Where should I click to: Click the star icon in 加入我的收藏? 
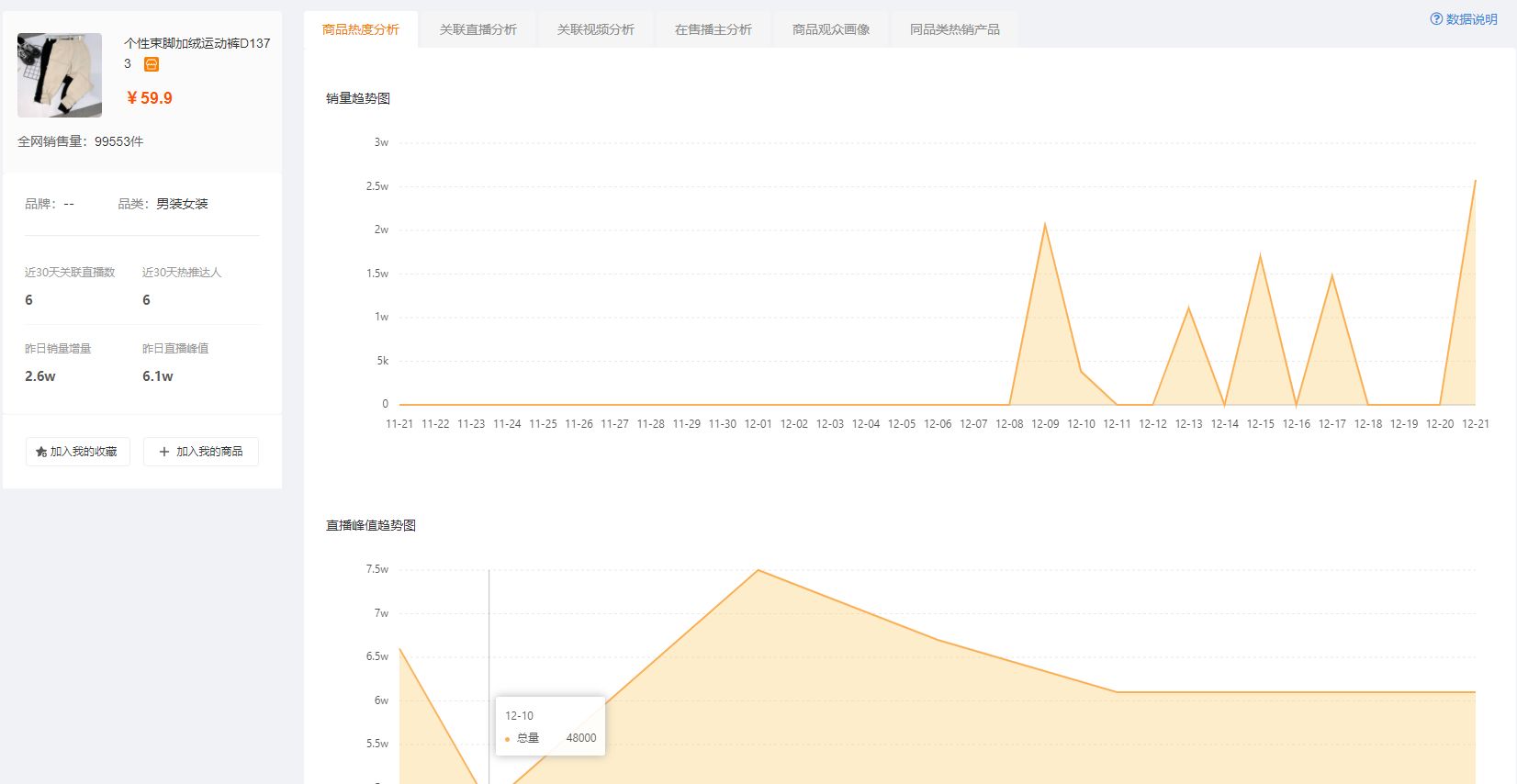[40, 452]
